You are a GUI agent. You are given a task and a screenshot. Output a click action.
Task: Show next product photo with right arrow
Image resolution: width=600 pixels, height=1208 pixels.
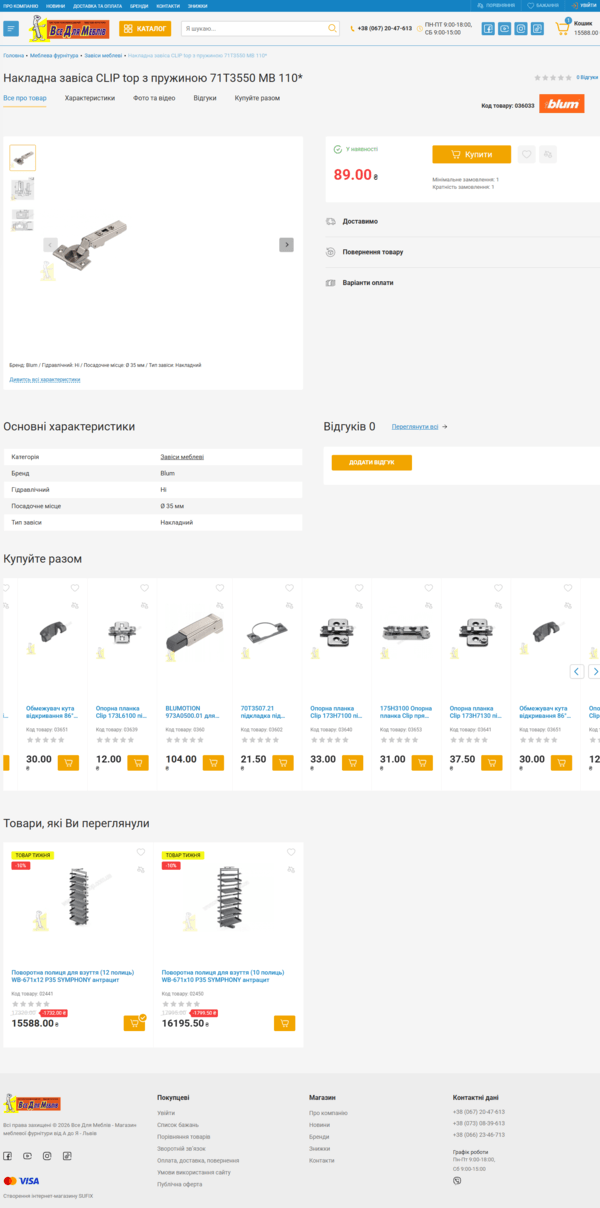[286, 245]
